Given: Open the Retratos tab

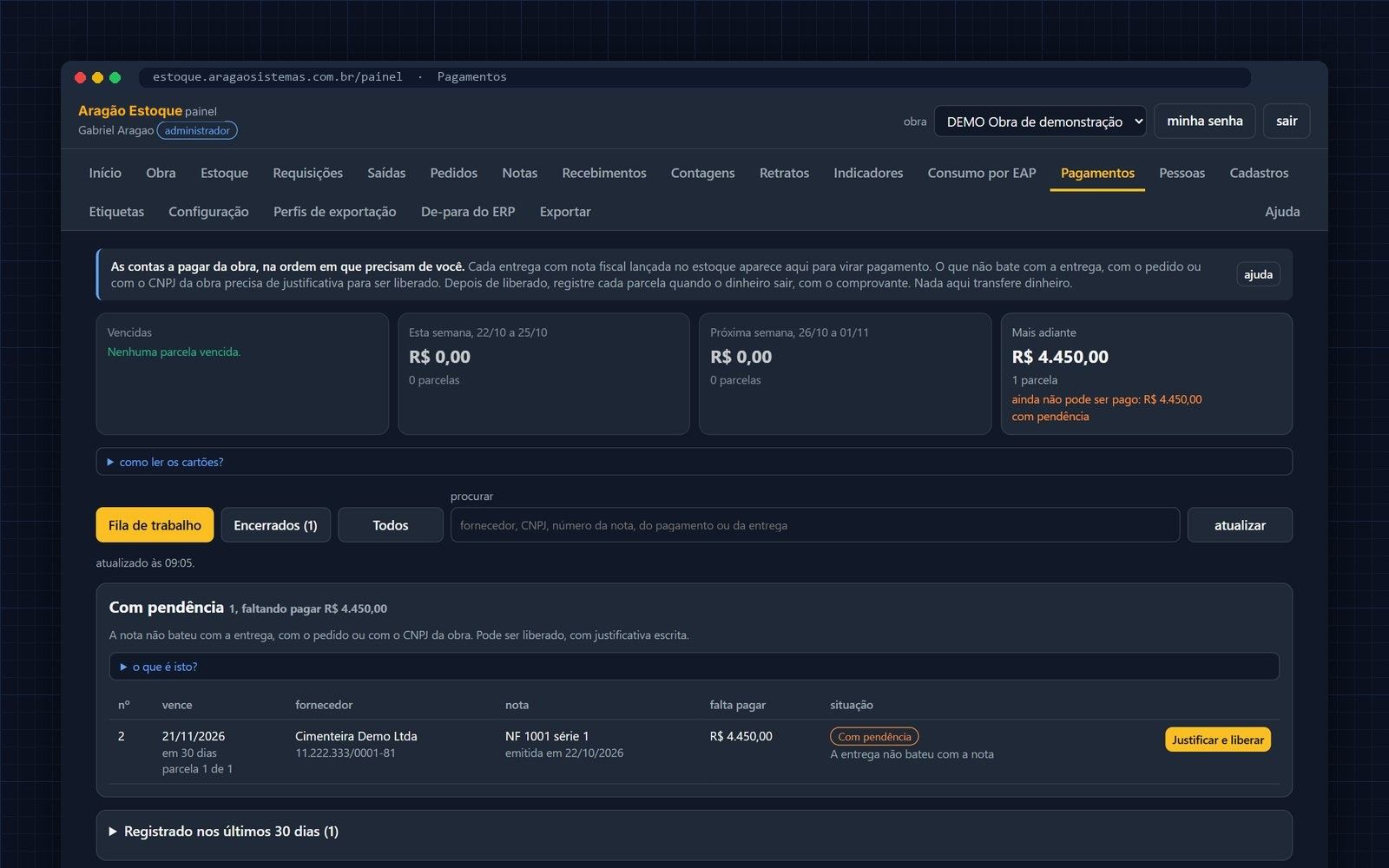Looking at the screenshot, I should coord(784,173).
